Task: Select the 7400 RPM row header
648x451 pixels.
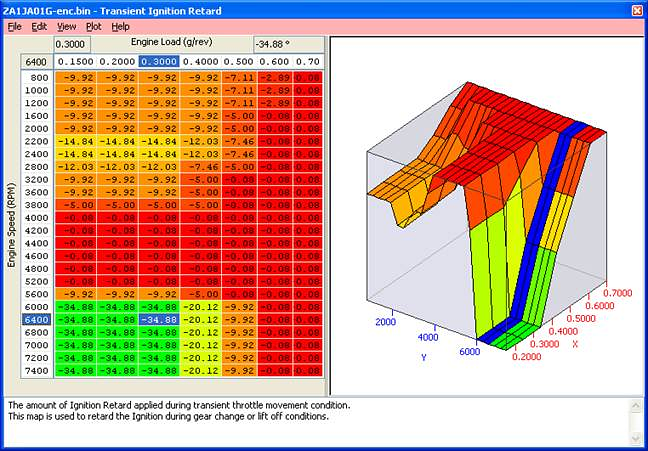Action: [39, 370]
